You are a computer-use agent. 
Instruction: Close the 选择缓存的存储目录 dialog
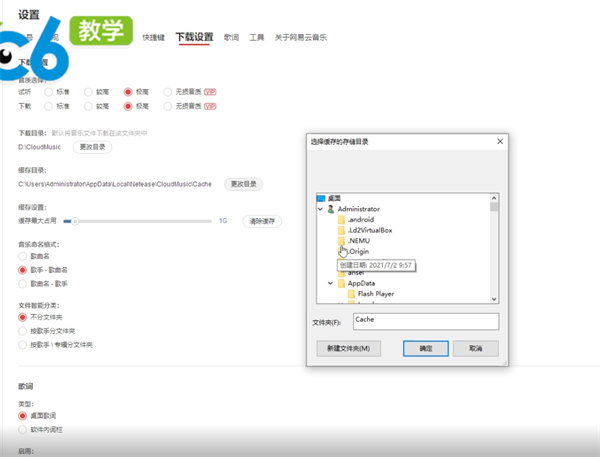click(x=500, y=142)
